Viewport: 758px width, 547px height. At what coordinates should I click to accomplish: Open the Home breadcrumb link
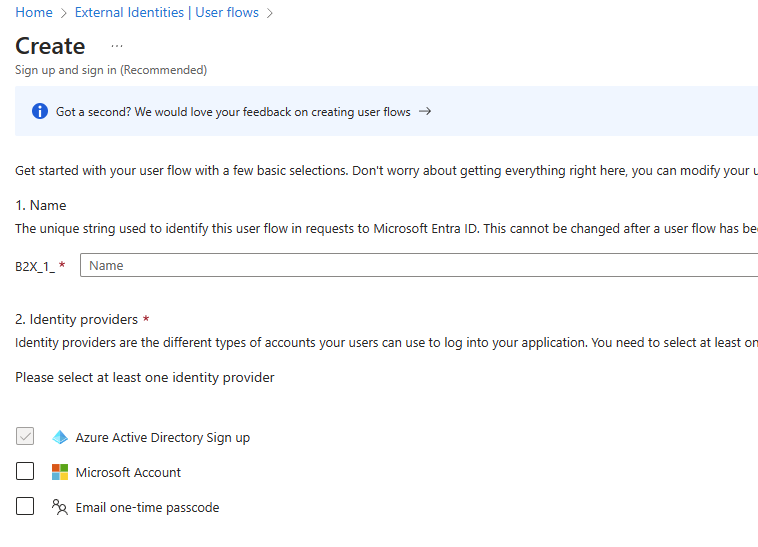click(34, 13)
